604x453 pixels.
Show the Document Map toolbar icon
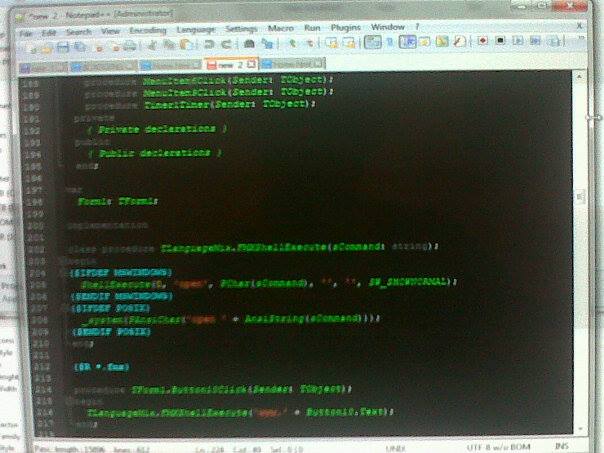point(442,41)
